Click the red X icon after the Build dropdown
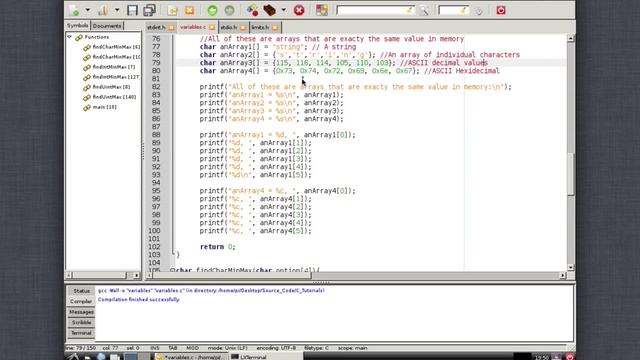This screenshot has width=640, height=360. pyautogui.click(x=299, y=10)
